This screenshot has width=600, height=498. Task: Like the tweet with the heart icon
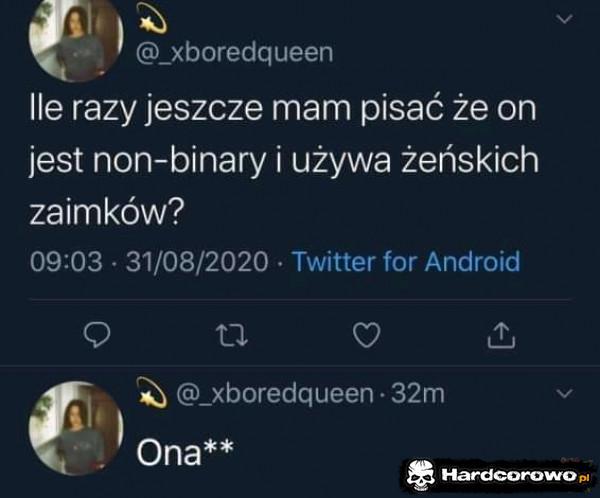click(x=367, y=335)
